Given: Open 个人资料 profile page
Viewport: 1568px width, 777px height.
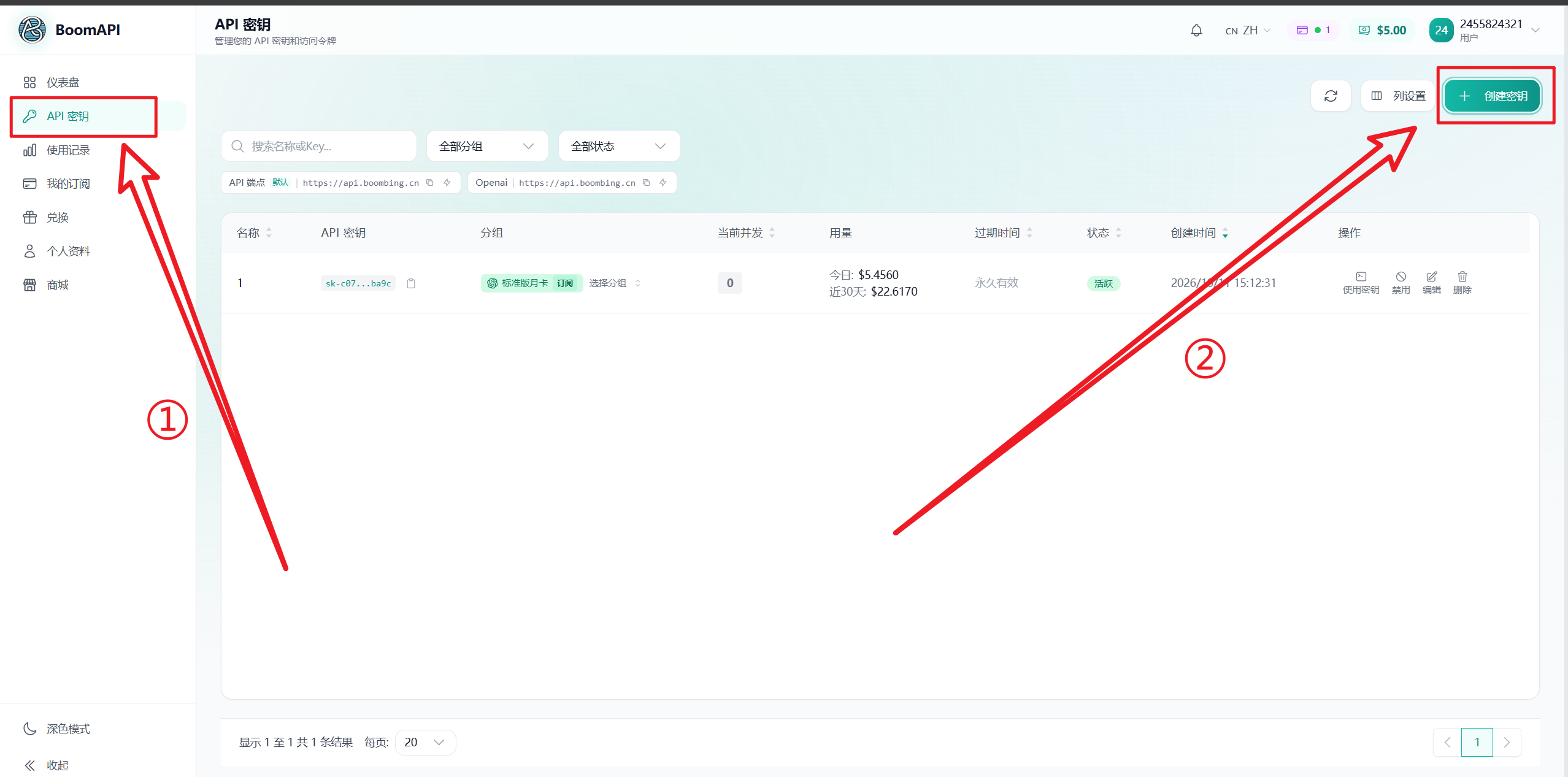Looking at the screenshot, I should pos(98,251).
